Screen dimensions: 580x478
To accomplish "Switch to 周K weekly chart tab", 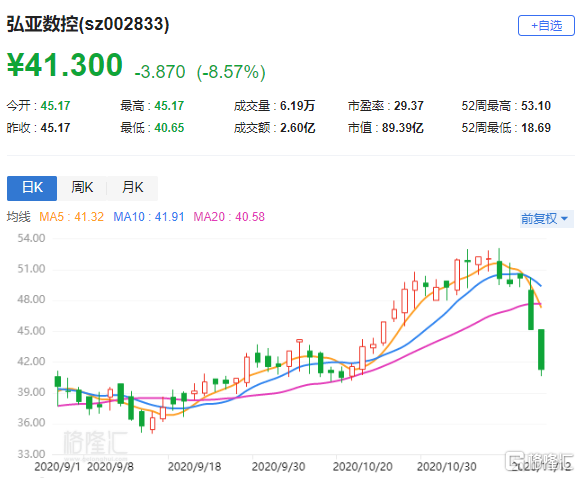I will click(x=82, y=188).
